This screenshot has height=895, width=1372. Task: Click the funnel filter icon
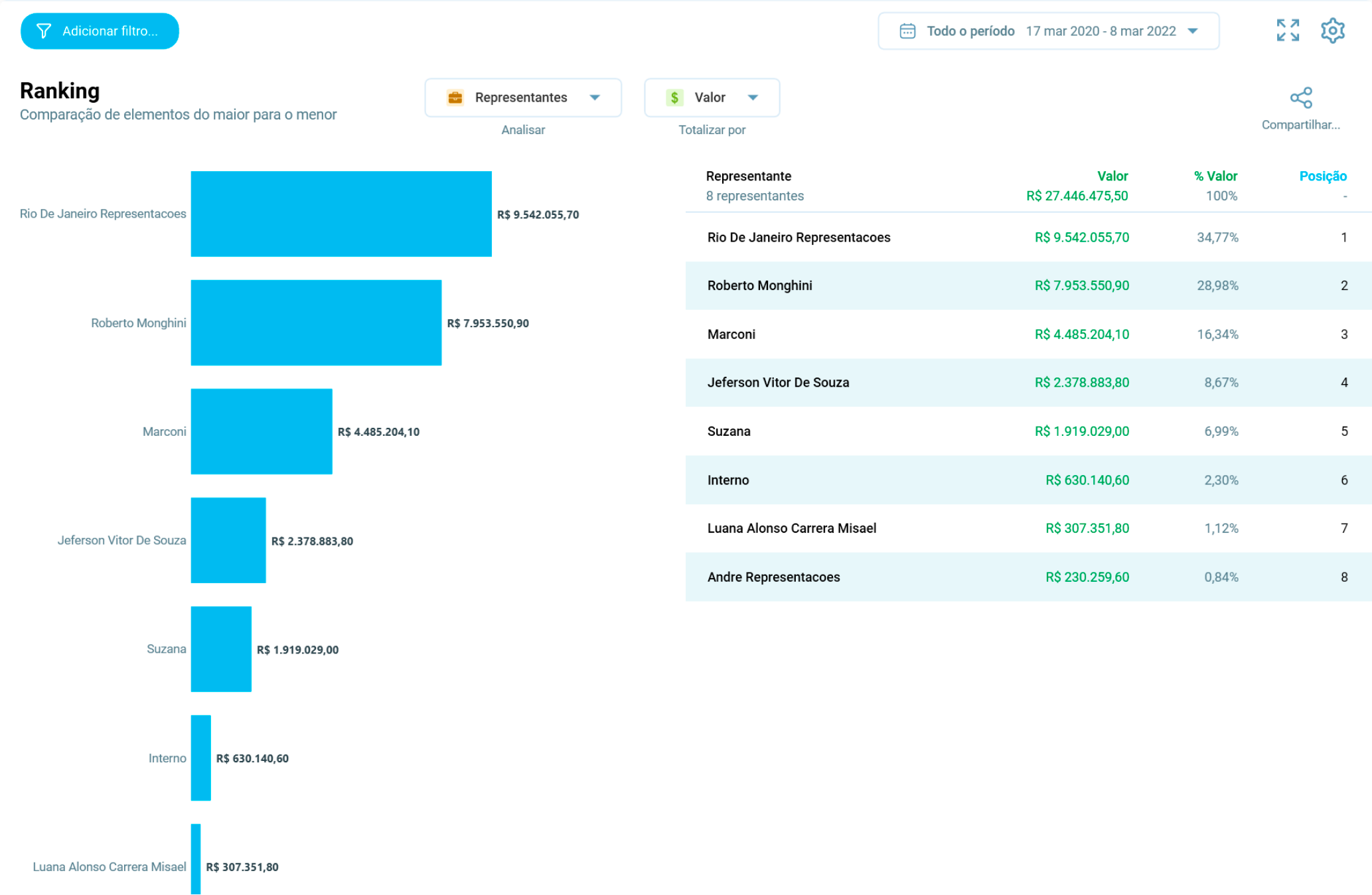coord(44,31)
